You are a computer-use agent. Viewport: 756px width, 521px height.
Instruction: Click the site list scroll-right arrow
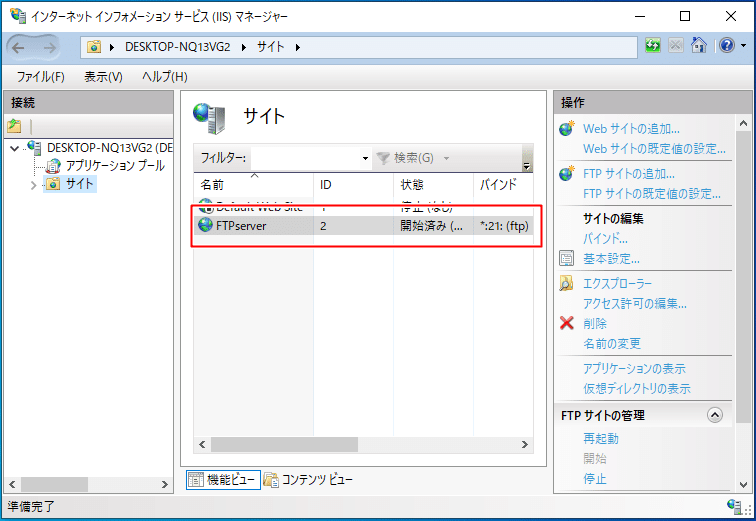tap(525, 444)
